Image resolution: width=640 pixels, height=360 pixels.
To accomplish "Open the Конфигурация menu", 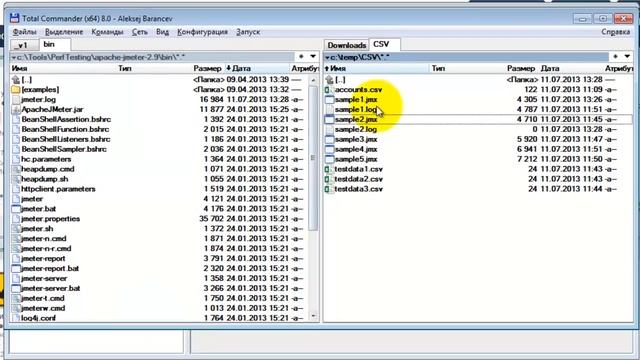I will coord(202,32).
